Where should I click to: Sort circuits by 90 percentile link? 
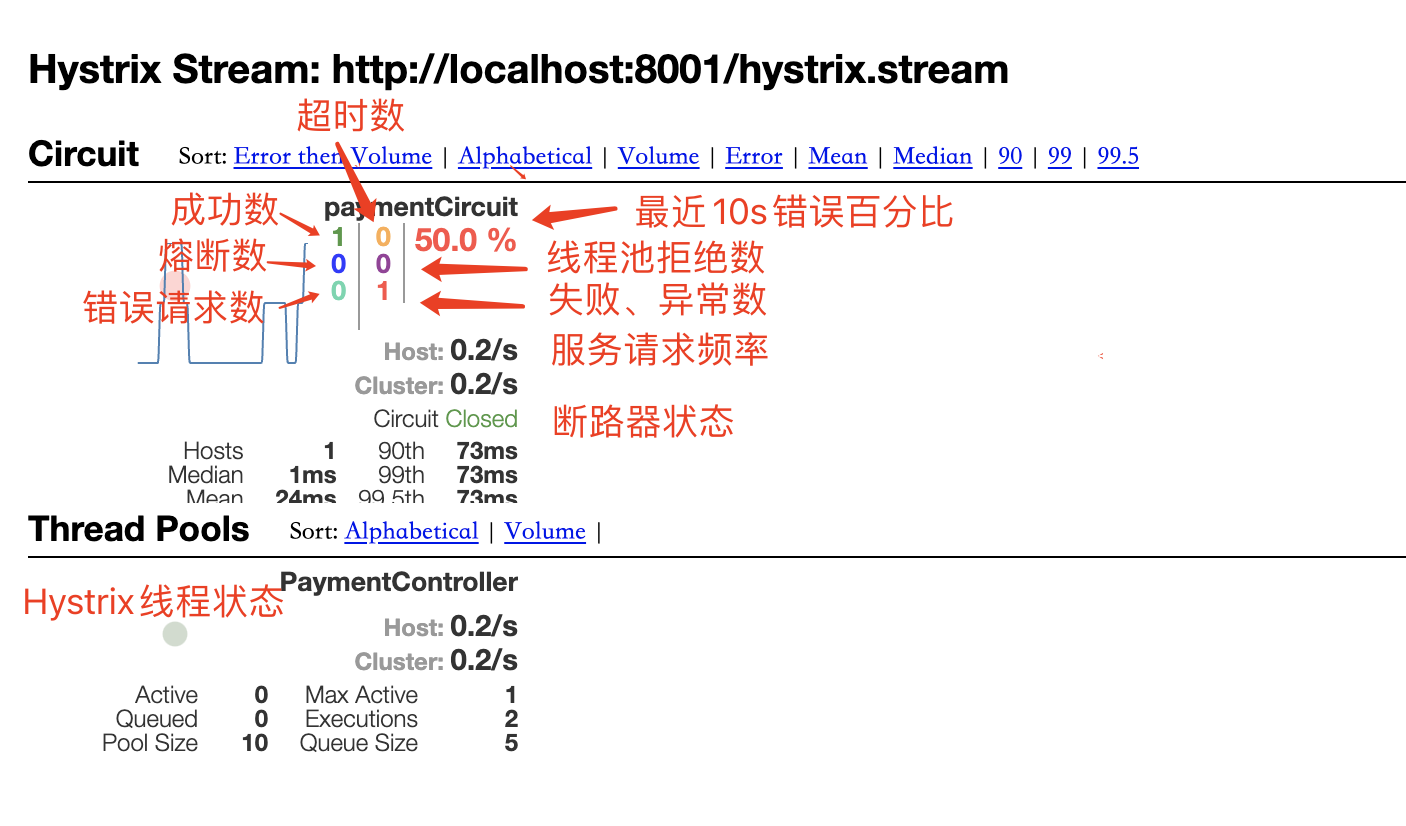[1010, 156]
